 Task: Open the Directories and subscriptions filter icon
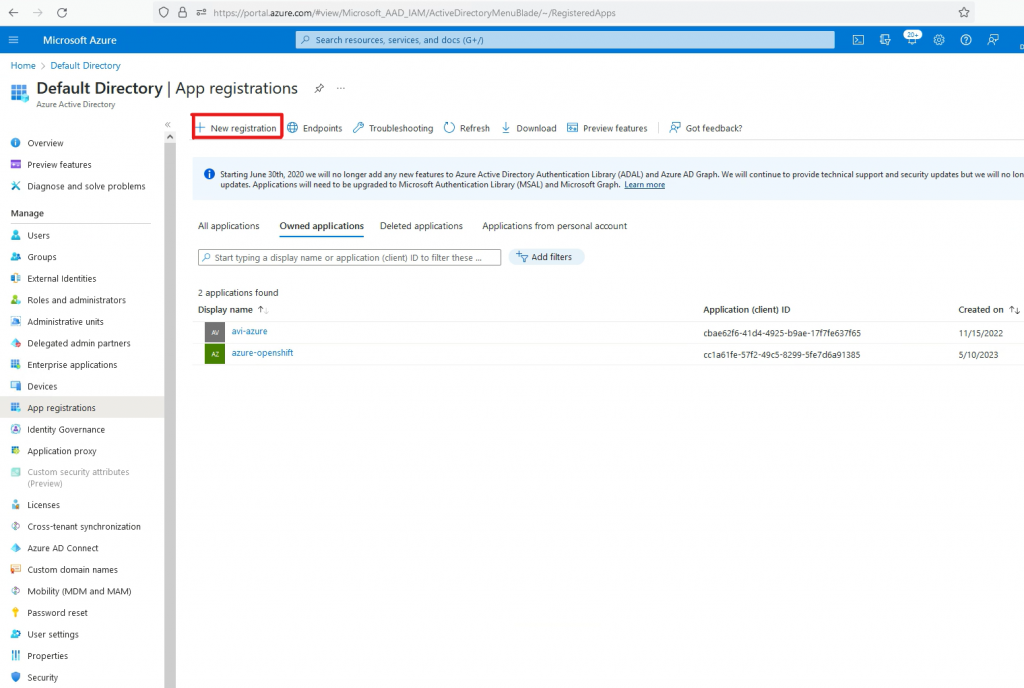tap(885, 40)
